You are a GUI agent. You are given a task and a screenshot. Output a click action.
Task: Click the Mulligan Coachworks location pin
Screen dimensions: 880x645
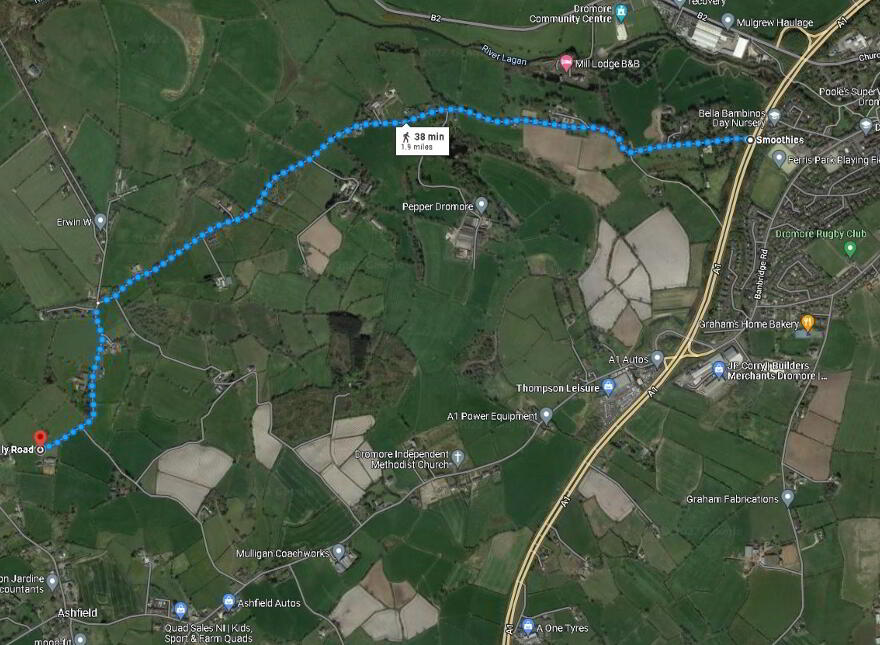click(338, 551)
